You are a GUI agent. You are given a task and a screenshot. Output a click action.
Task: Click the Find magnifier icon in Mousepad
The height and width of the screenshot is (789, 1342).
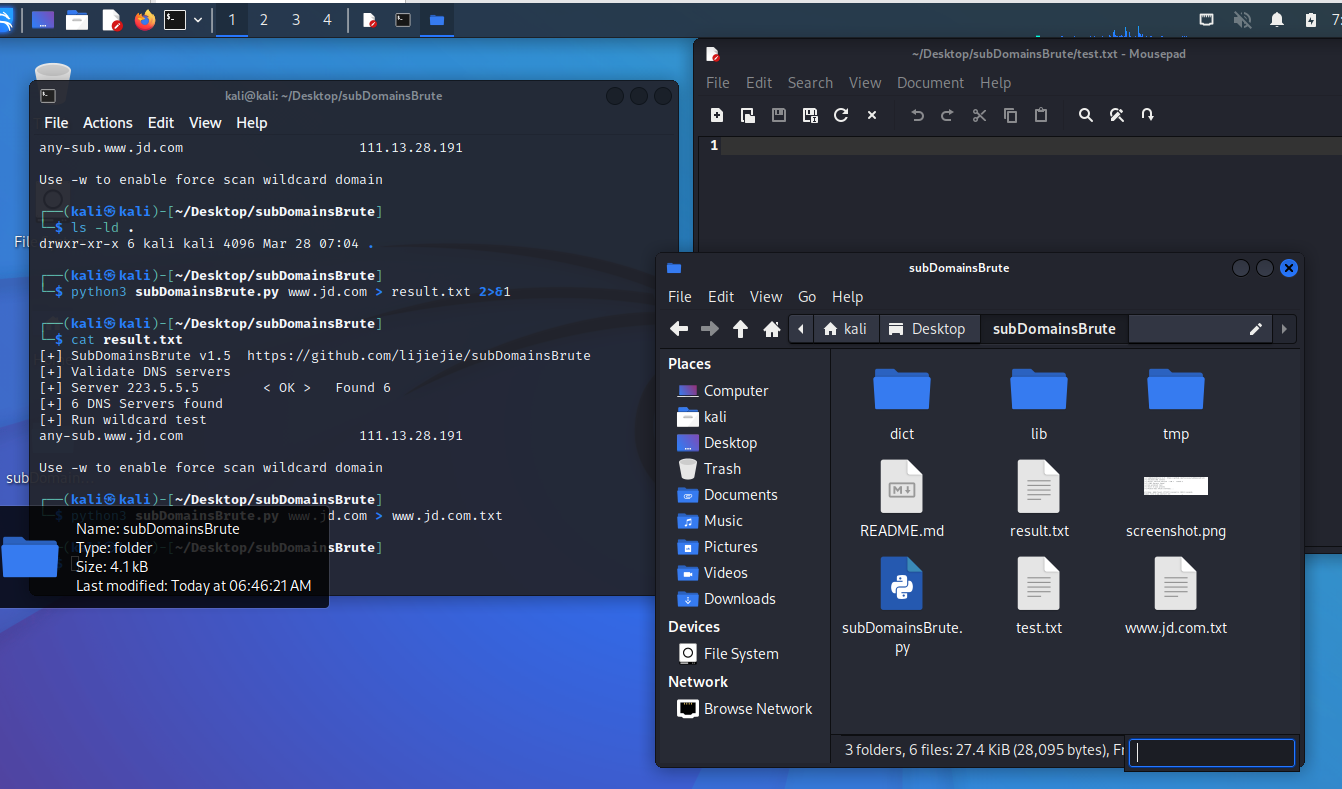[1086, 115]
